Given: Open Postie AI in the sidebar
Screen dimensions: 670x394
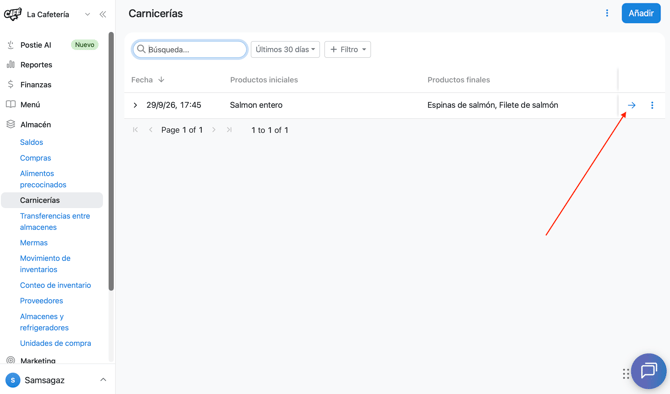Looking at the screenshot, I should click(x=36, y=45).
